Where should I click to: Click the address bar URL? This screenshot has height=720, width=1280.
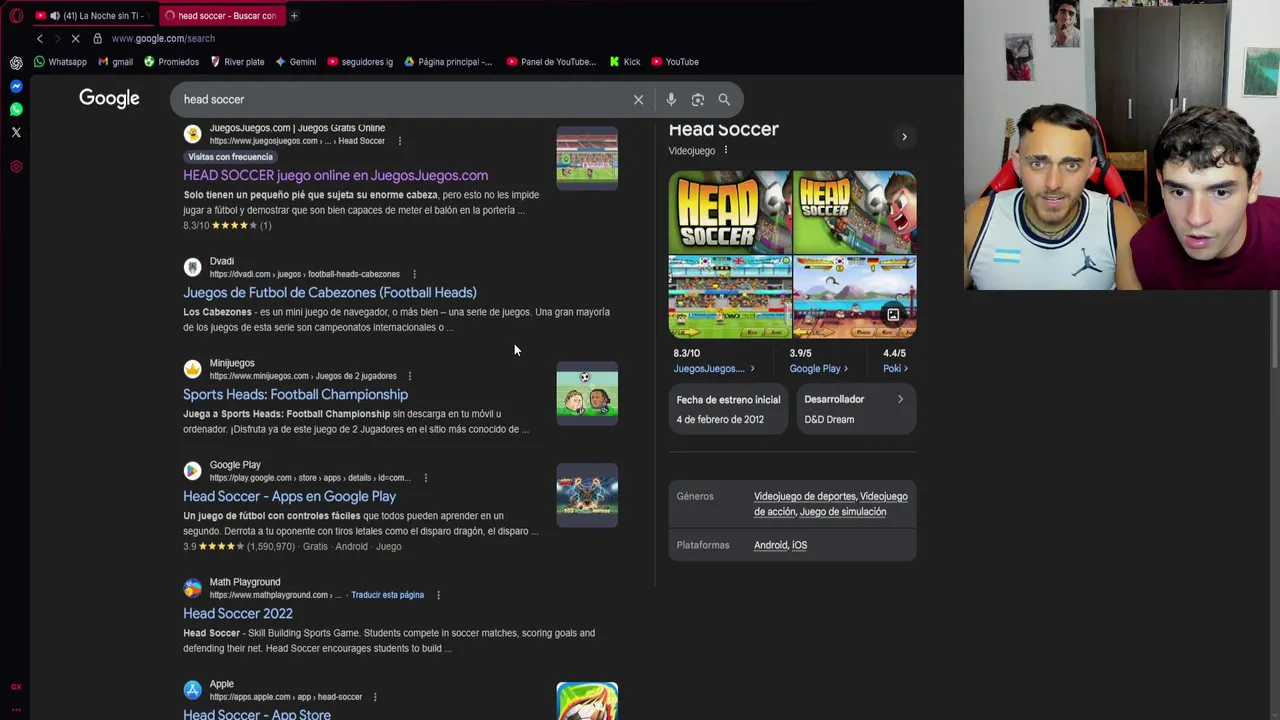(163, 38)
